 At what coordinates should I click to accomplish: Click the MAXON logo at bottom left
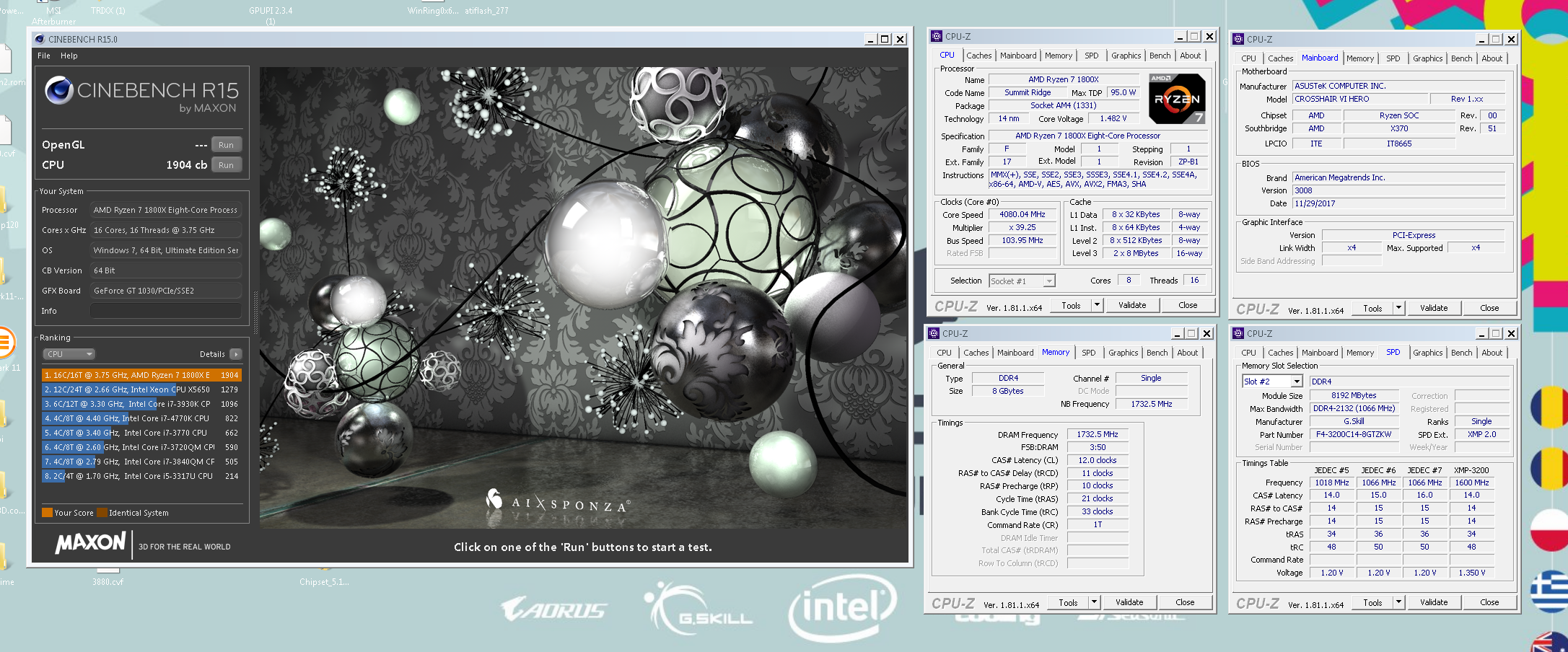point(91,542)
